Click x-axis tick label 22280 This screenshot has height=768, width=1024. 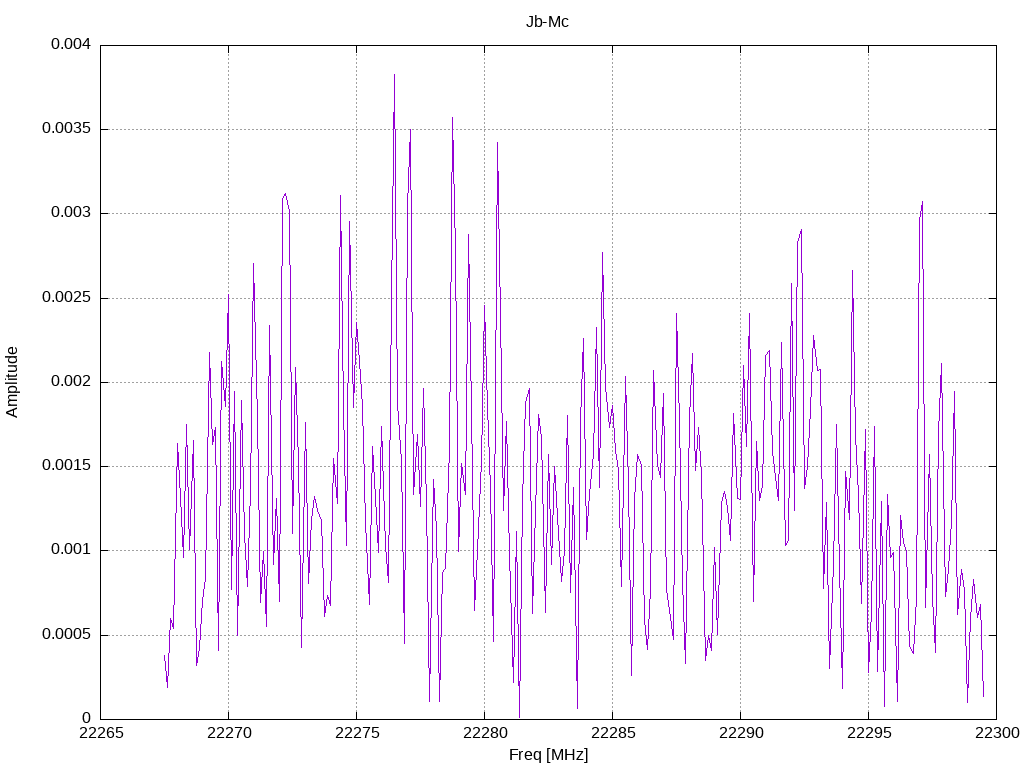tap(485, 733)
